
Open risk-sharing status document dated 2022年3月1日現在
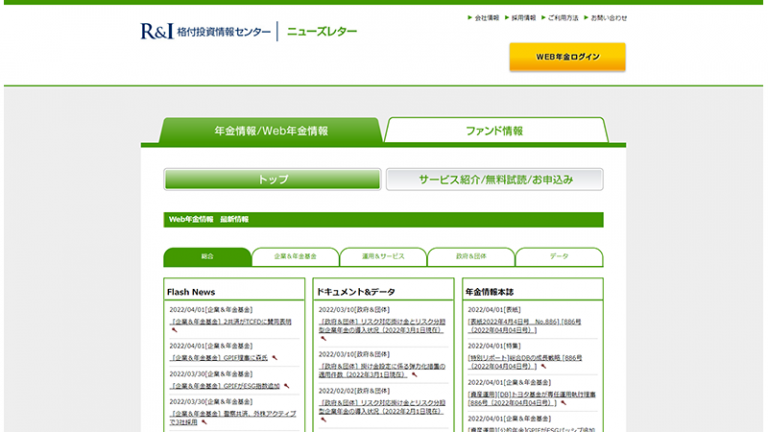382,326
